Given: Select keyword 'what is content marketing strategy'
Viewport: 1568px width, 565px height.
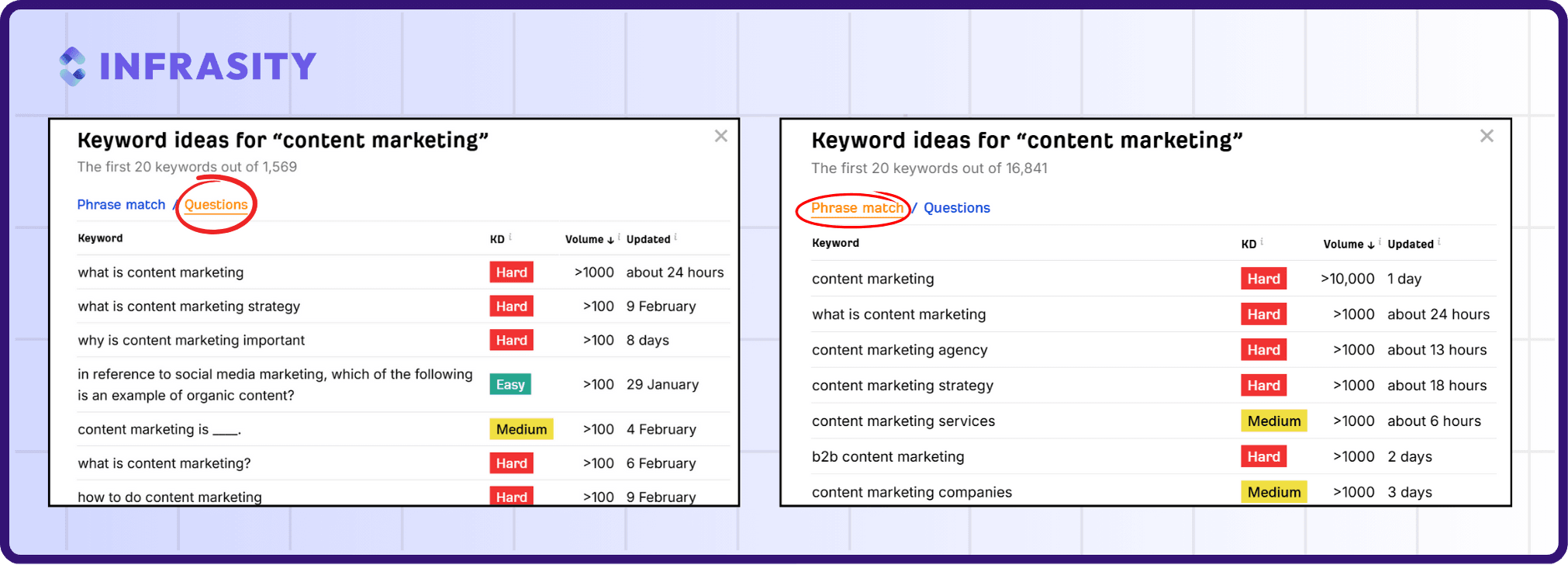Looking at the screenshot, I should [188, 307].
